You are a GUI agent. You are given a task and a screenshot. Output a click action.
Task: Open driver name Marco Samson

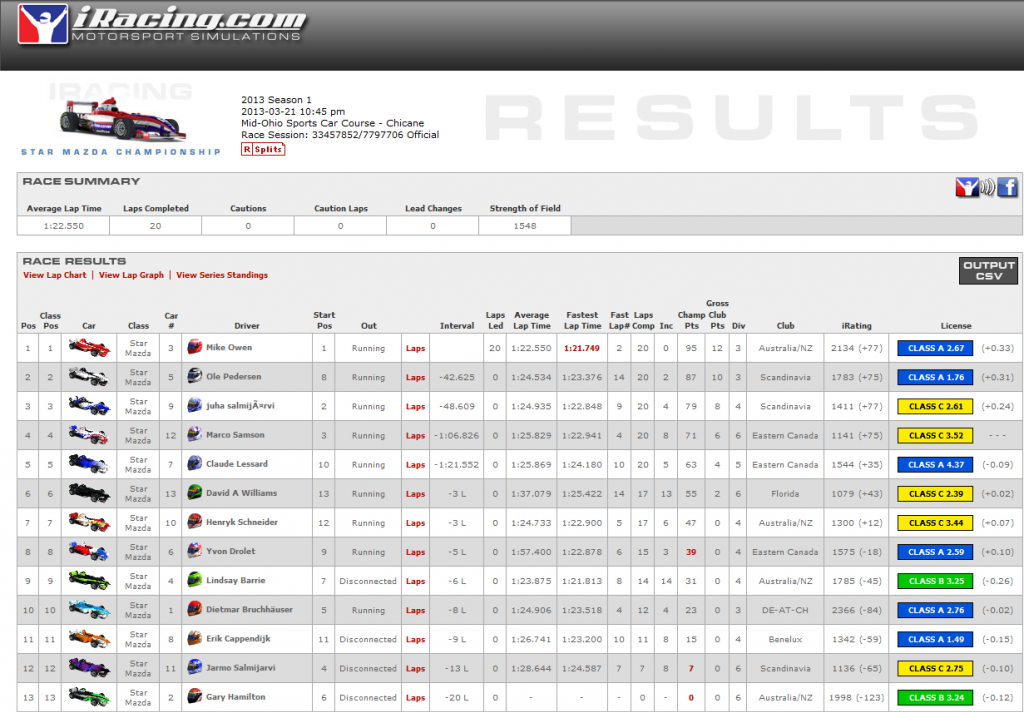point(235,435)
